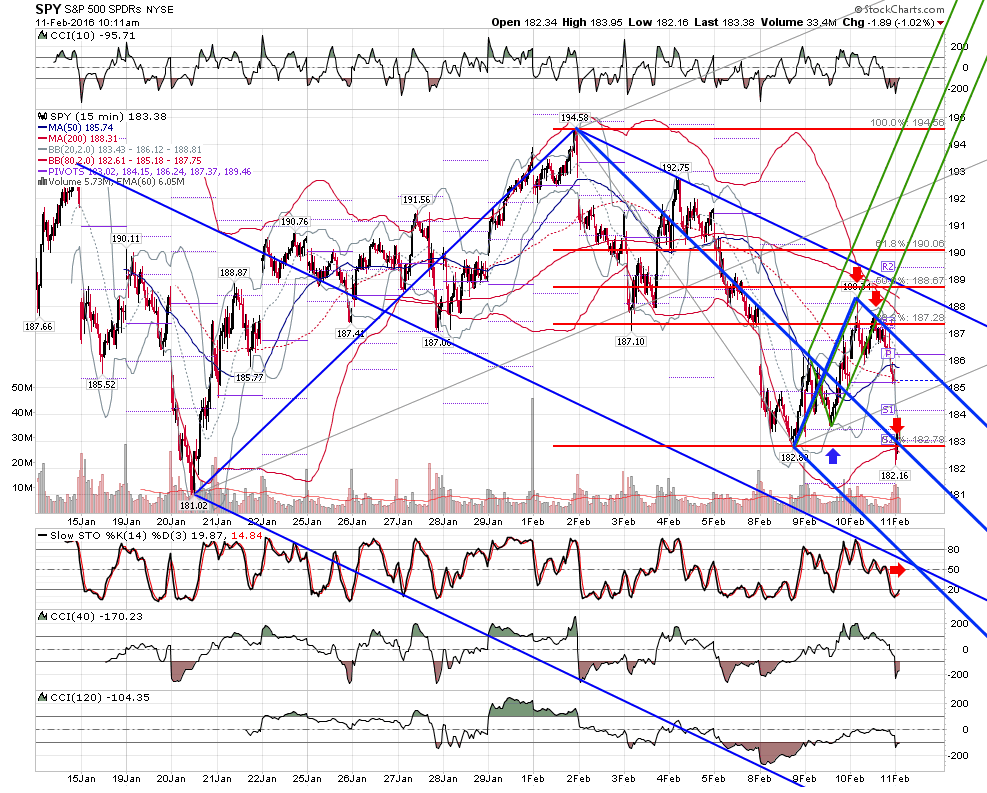987x793 pixels.
Task: Click the 192.75 swing high label
Action: pyautogui.click(x=675, y=167)
